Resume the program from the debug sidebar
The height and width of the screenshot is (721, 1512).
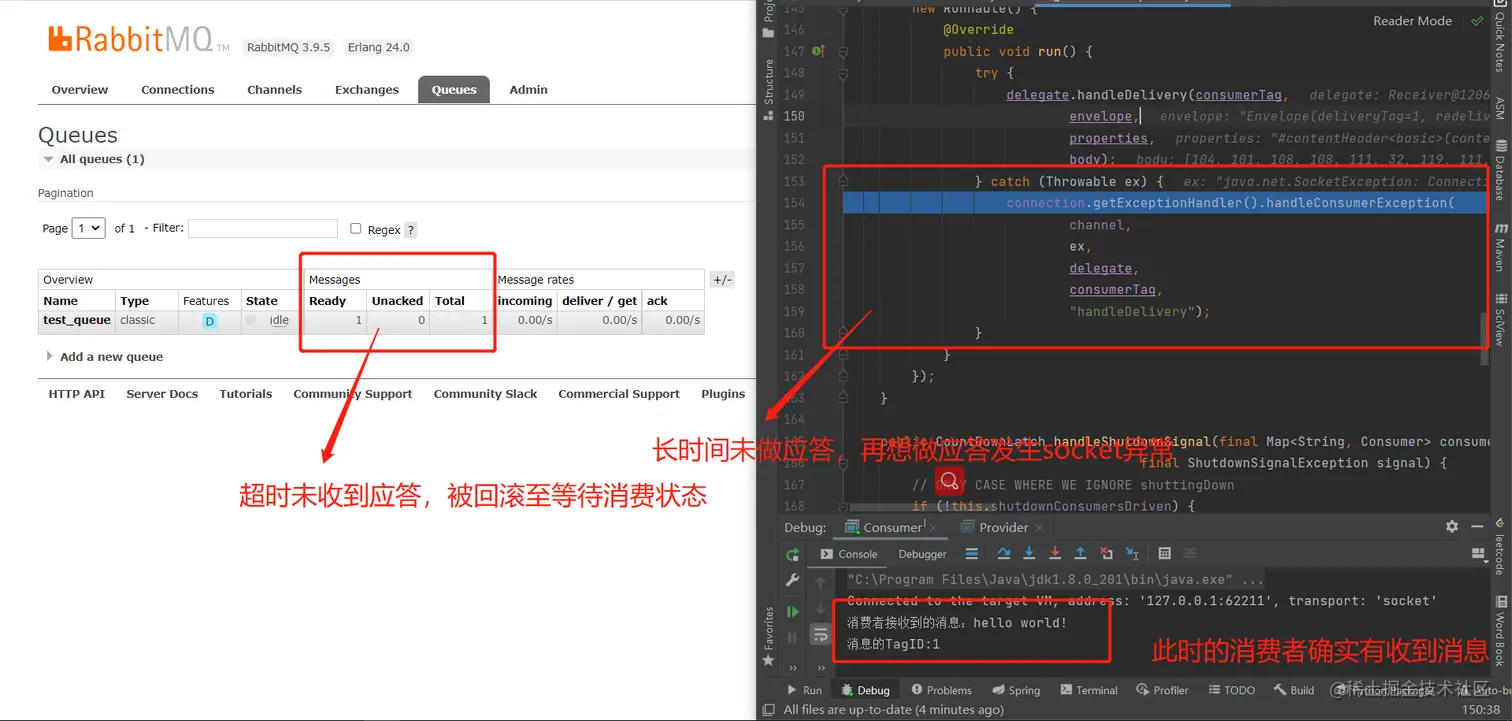click(792, 610)
